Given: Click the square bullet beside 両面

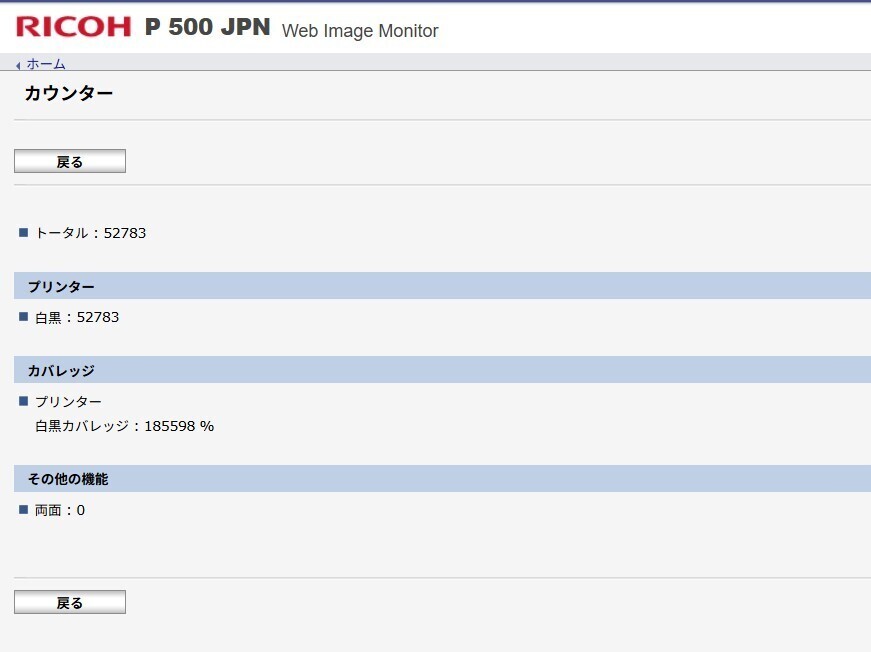Looking at the screenshot, I should point(24,510).
